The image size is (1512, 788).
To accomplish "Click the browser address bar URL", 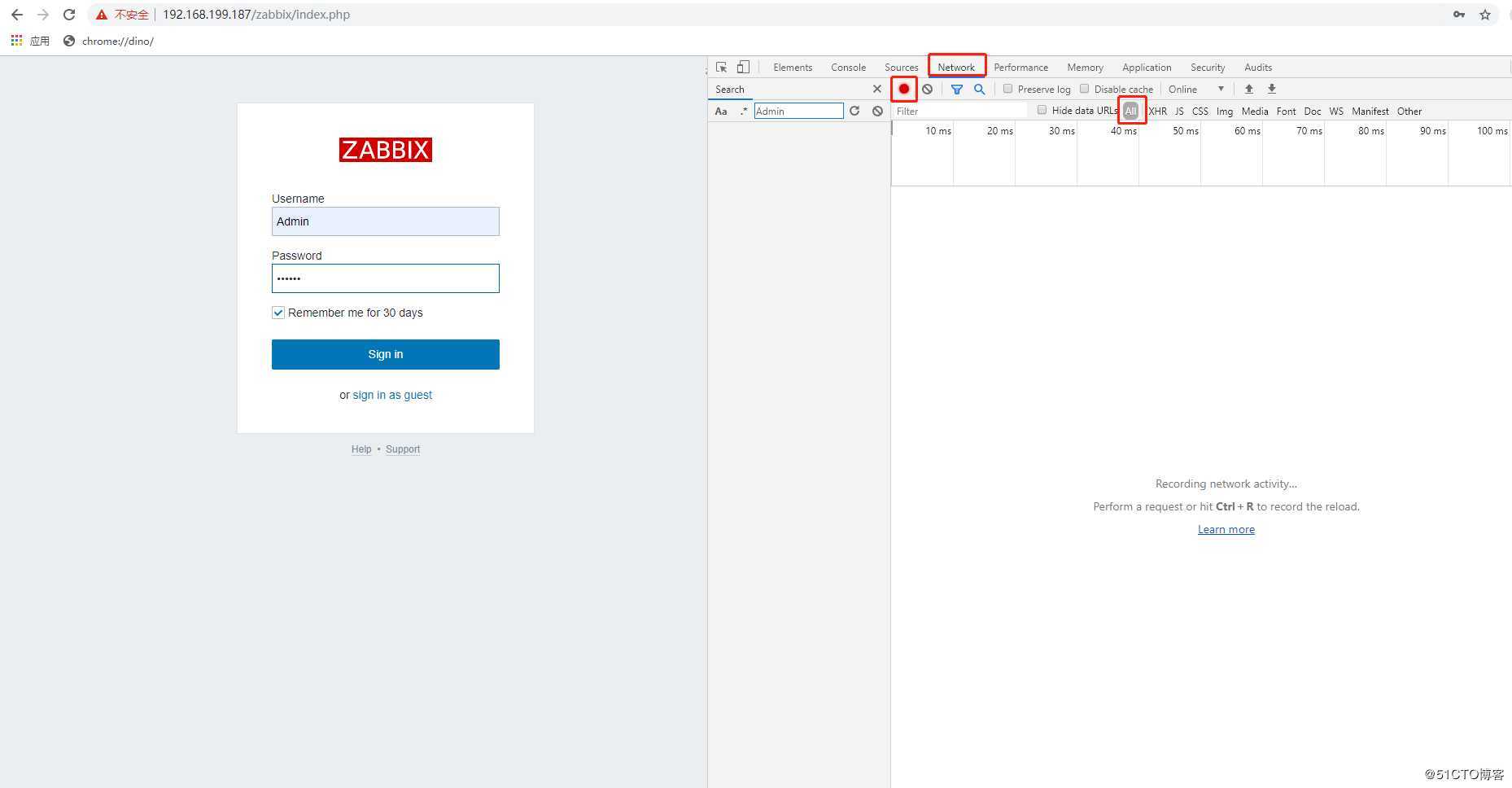I will (256, 15).
